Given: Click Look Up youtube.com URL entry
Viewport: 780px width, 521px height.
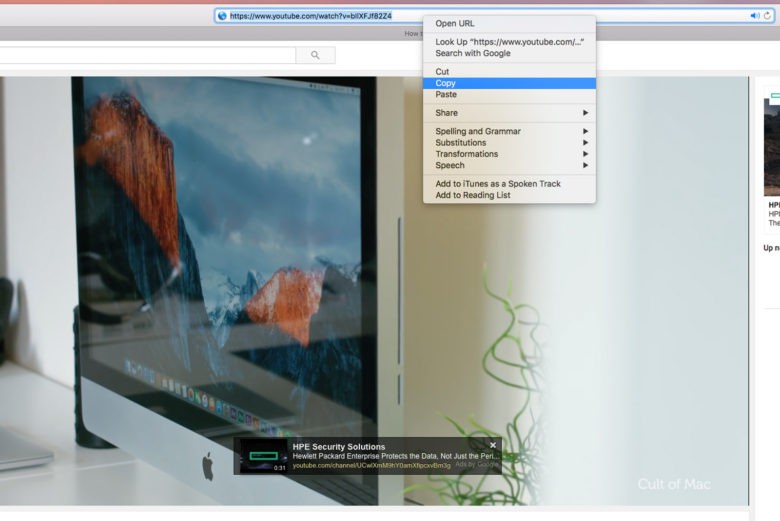Looking at the screenshot, I should tap(509, 42).
